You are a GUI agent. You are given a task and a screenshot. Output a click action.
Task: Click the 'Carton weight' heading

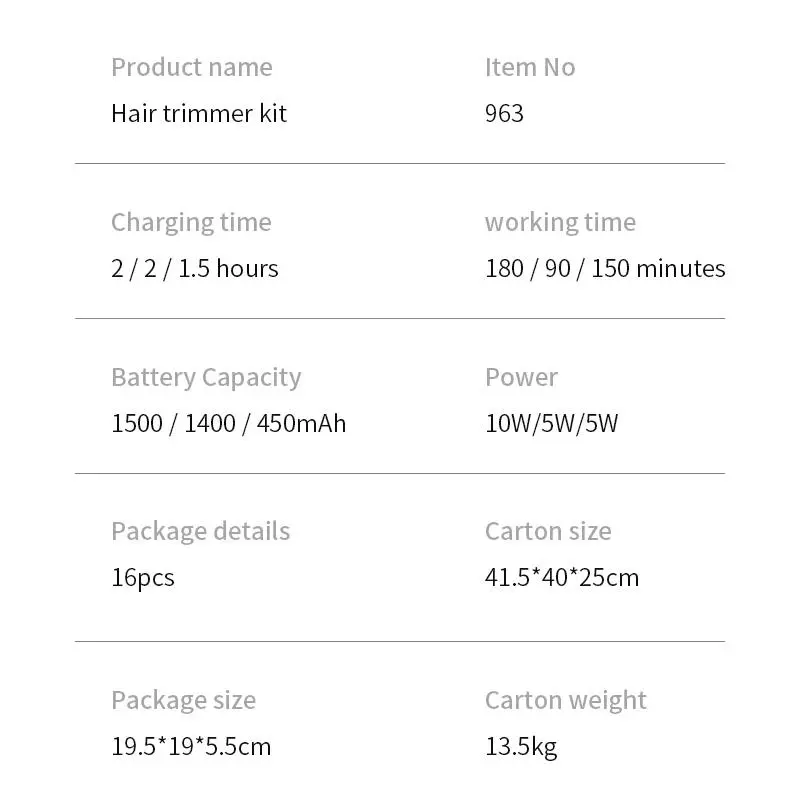pos(565,701)
